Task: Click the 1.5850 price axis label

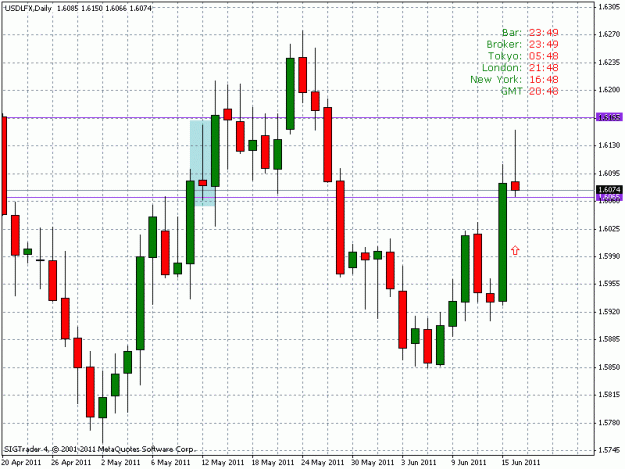Action: click(609, 367)
